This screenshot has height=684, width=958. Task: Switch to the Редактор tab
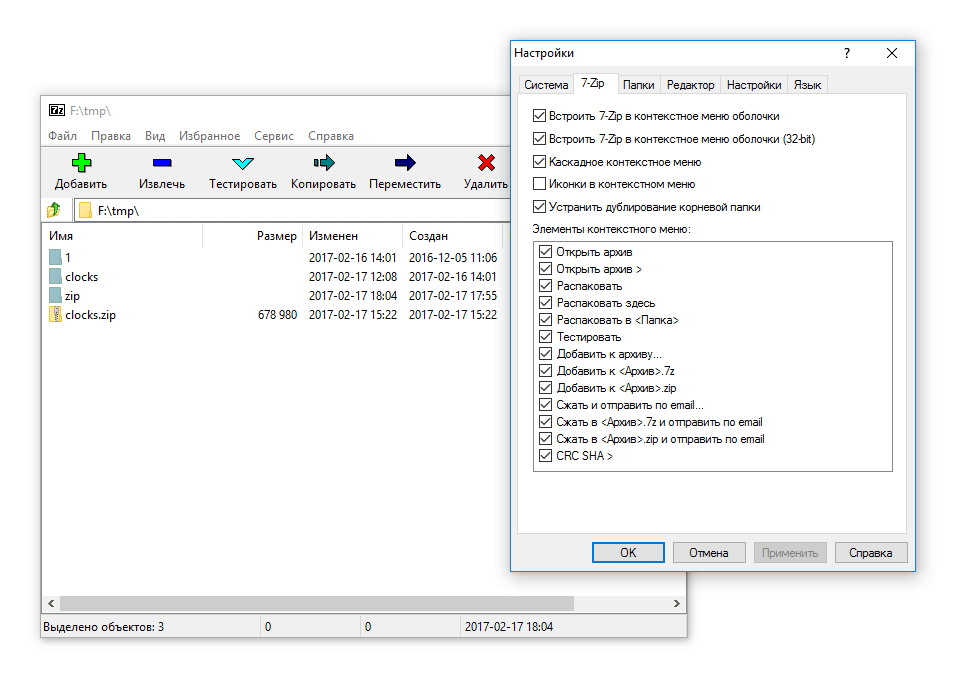pyautogui.click(x=690, y=85)
